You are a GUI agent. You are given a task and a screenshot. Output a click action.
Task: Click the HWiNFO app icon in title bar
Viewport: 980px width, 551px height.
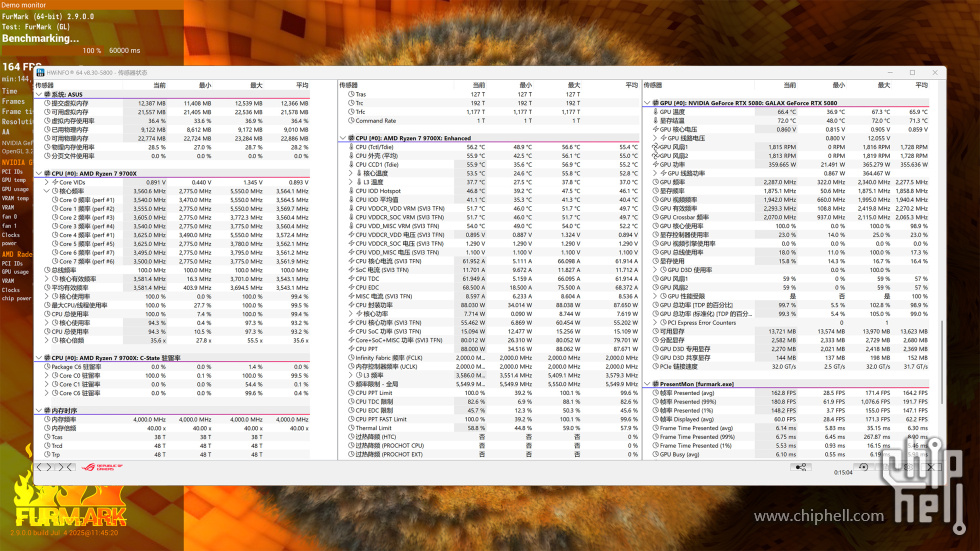41,72
